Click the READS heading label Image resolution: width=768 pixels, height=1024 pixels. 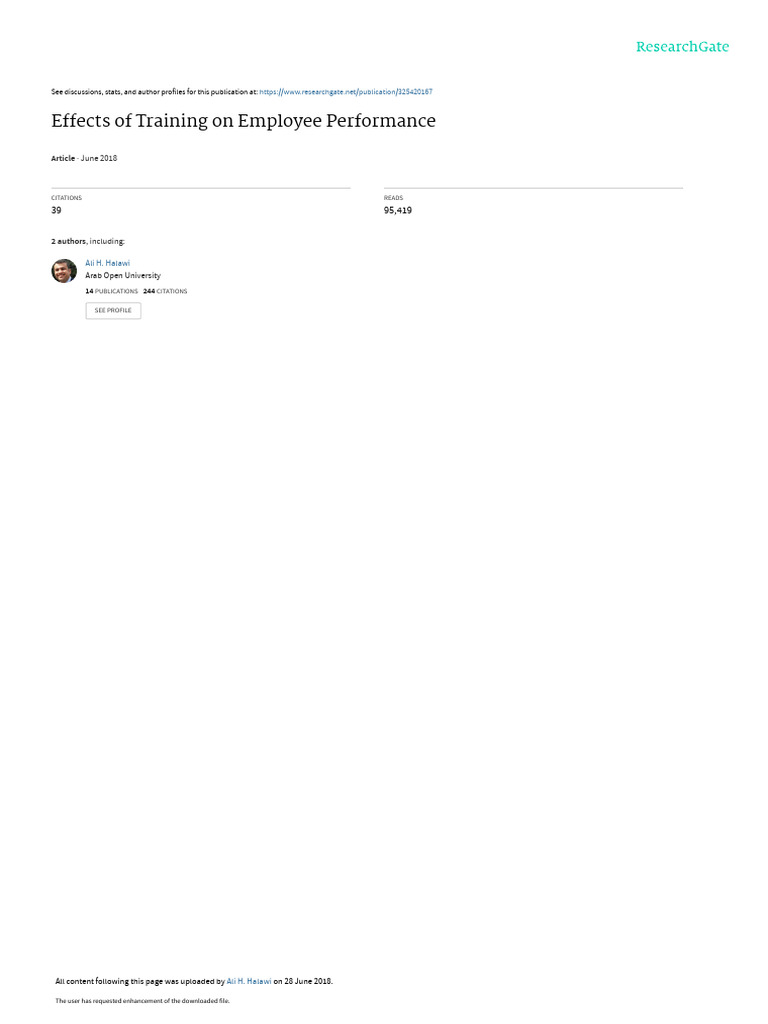pyautogui.click(x=393, y=198)
